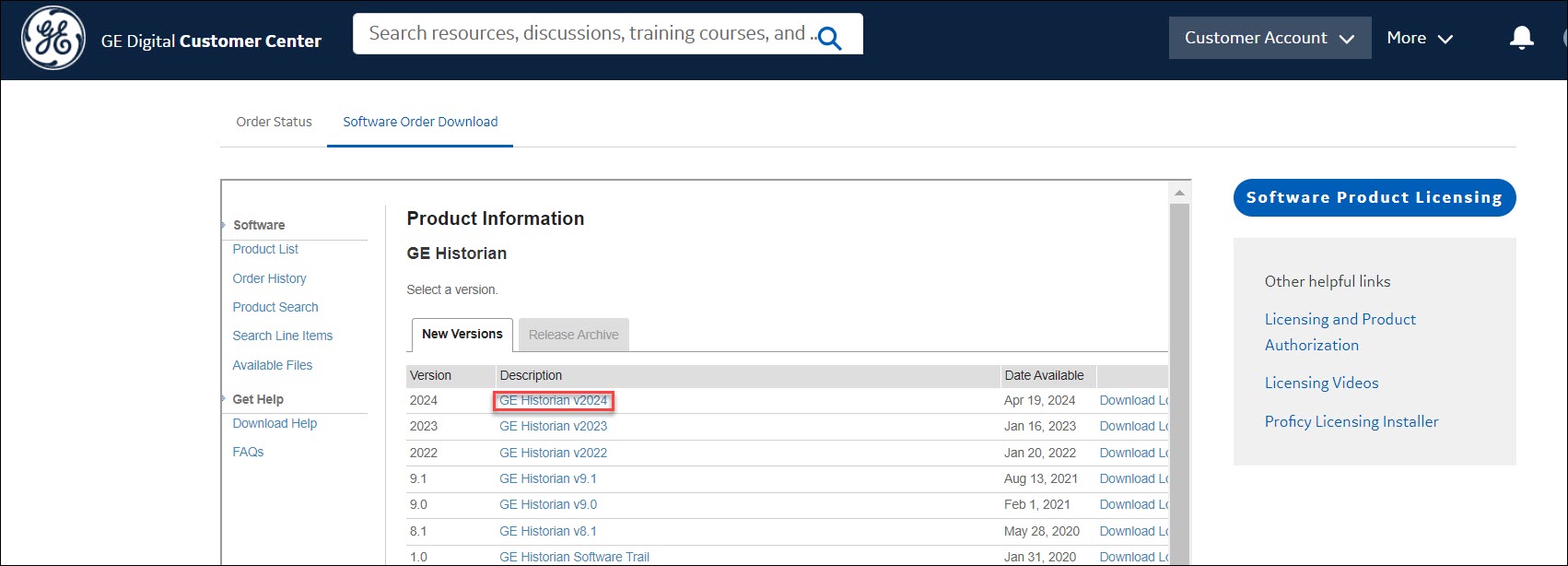Click Download link for version 2023
This screenshot has height=566, width=1568.
tap(1134, 426)
